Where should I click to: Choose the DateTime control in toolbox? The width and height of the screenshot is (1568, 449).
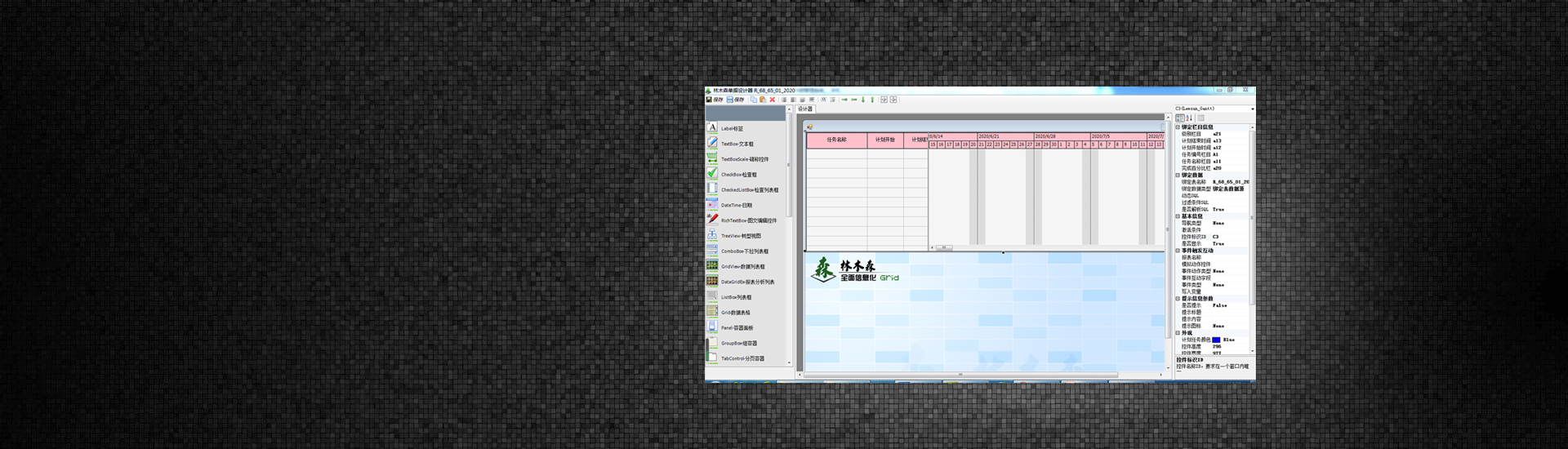[x=712, y=205]
